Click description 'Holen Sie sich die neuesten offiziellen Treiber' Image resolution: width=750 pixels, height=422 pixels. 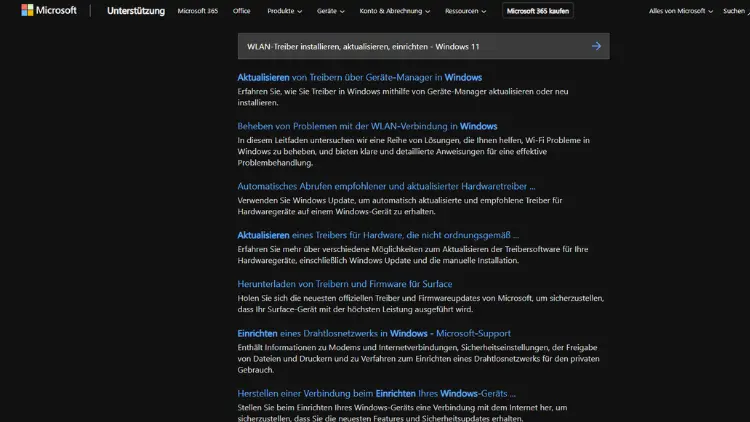click(x=421, y=303)
